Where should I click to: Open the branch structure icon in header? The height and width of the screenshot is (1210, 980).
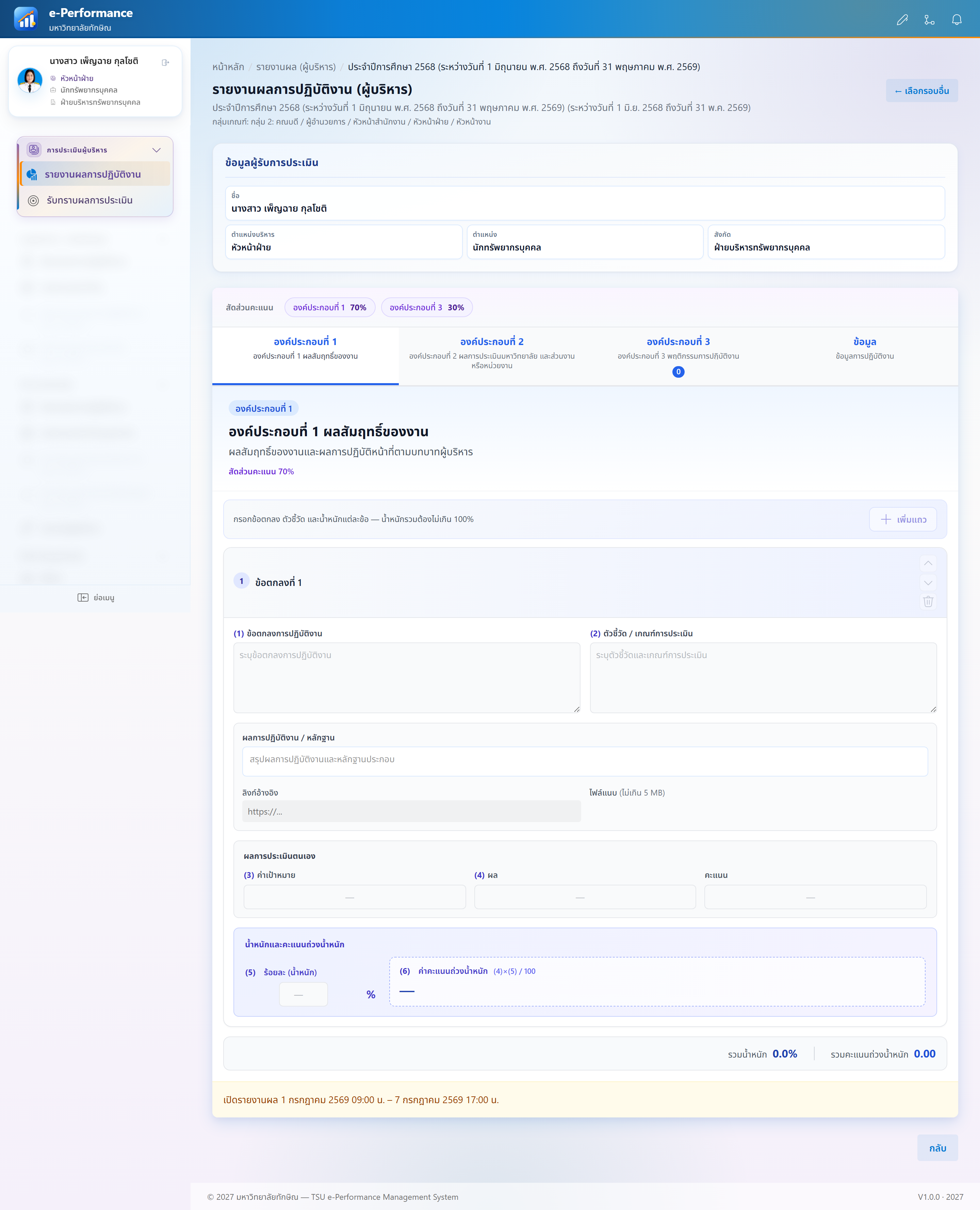coord(929,20)
